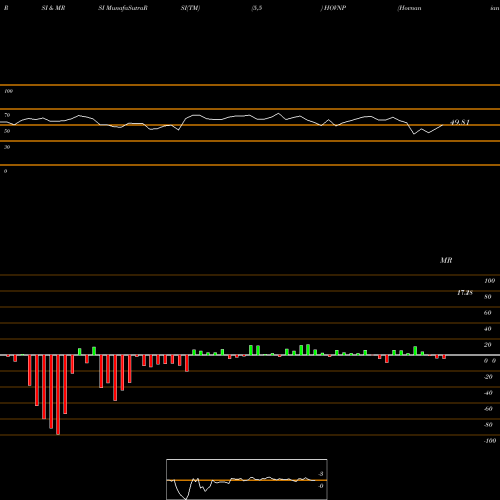This screenshot has height=500, width=500.
Task: Click the HOVNP ticker symbol text
Action: click(335, 8)
